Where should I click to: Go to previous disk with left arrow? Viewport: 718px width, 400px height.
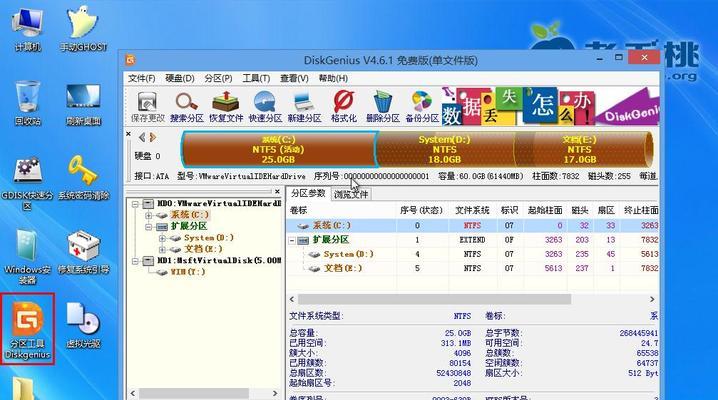tap(142, 137)
